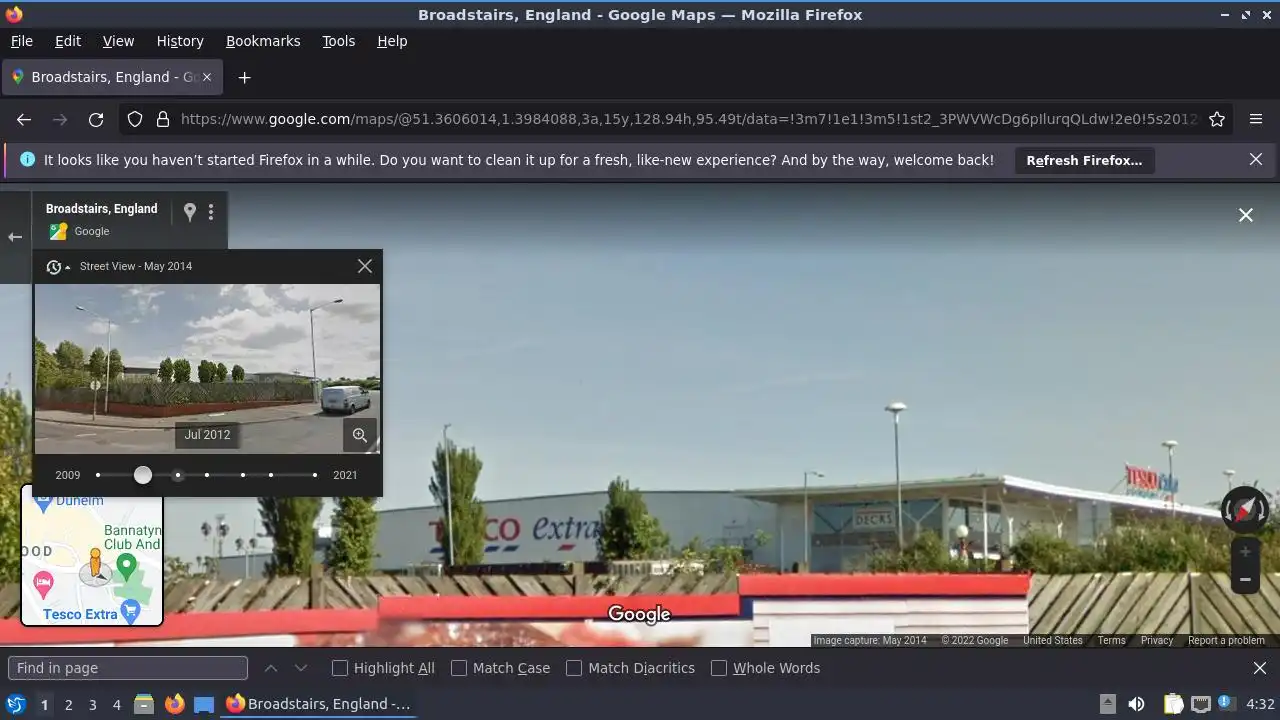
Task: Enable the Highlight All checkbox
Action: (x=340, y=668)
